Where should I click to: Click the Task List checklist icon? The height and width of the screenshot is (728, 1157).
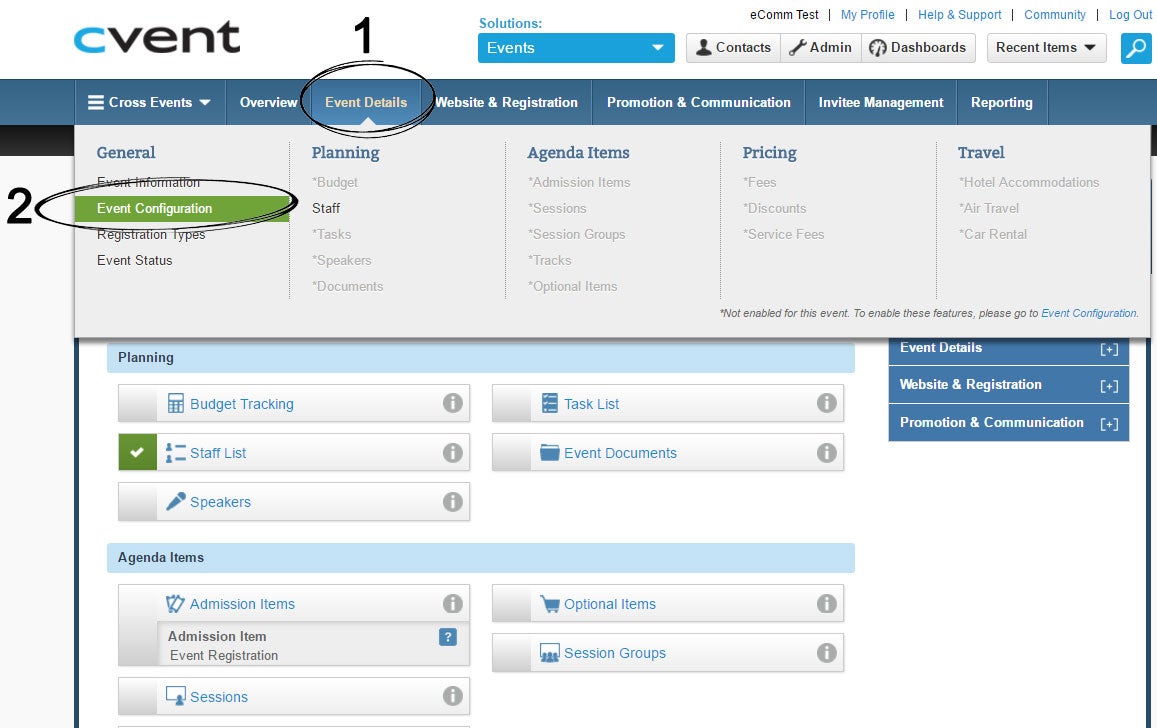coord(550,403)
